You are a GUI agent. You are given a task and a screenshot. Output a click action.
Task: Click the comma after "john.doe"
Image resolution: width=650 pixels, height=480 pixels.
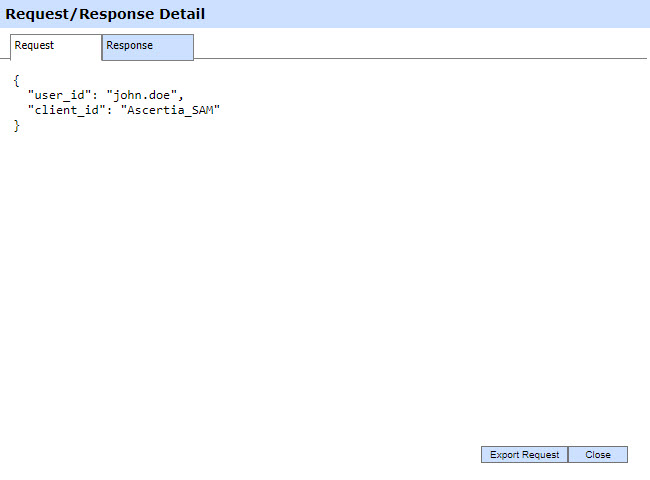[x=183, y=95]
